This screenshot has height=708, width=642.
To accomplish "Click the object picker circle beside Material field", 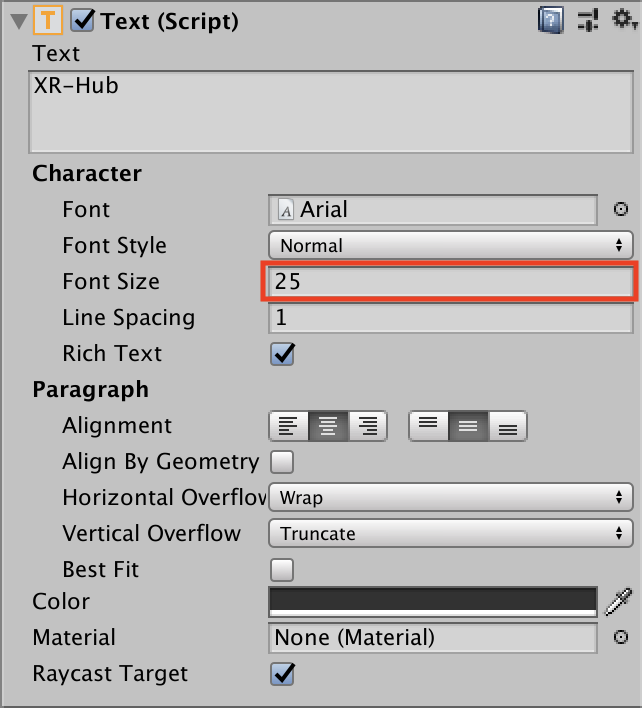I will pos(621,638).
